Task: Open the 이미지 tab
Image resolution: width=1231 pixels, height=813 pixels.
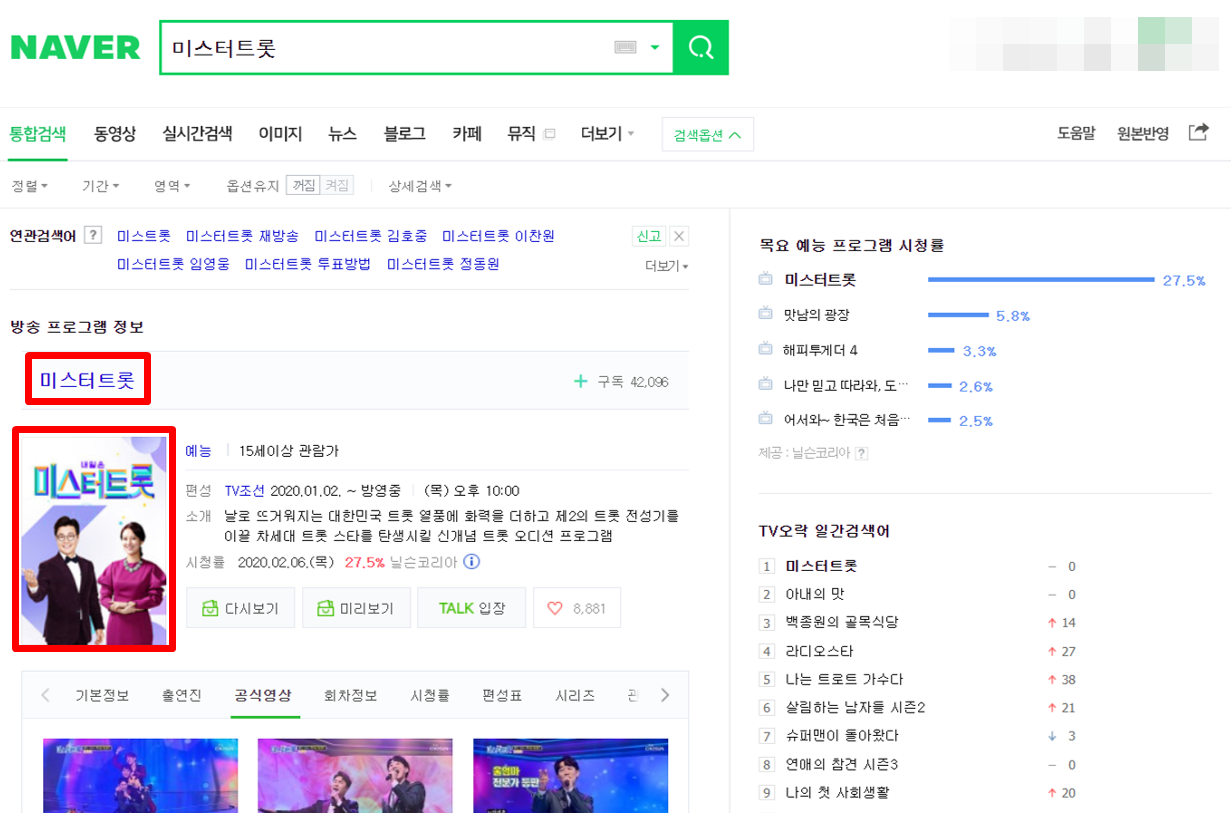Action: pos(280,133)
